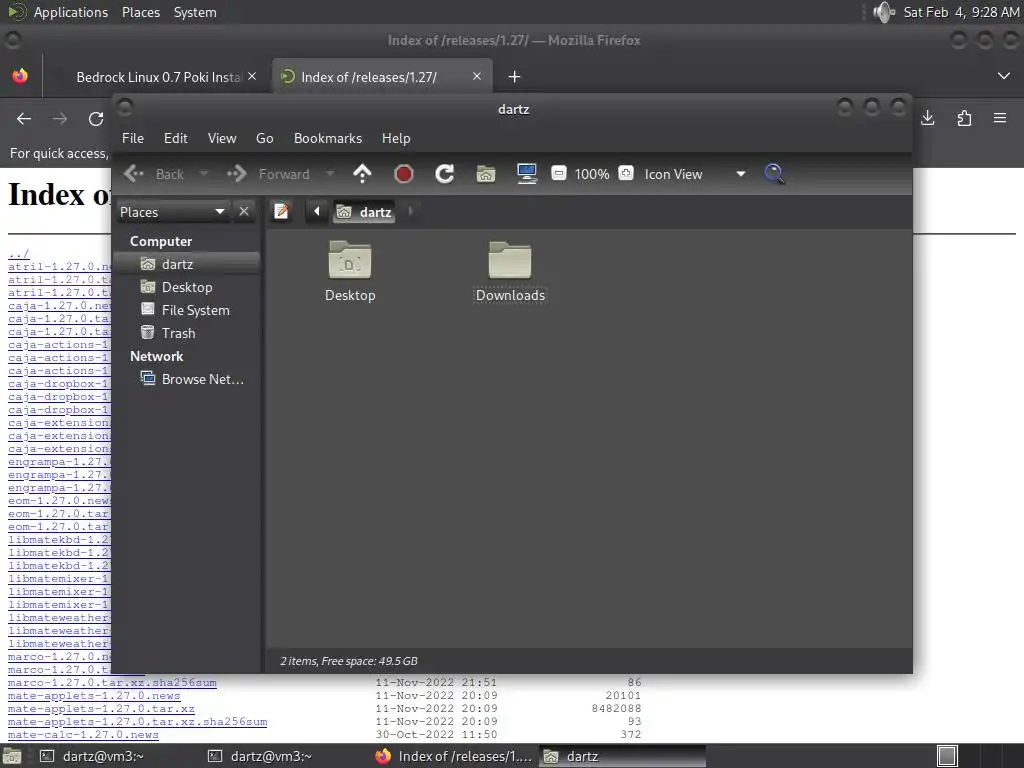Open the System panel menu
Image resolution: width=1024 pixels, height=768 pixels.
[x=195, y=12]
